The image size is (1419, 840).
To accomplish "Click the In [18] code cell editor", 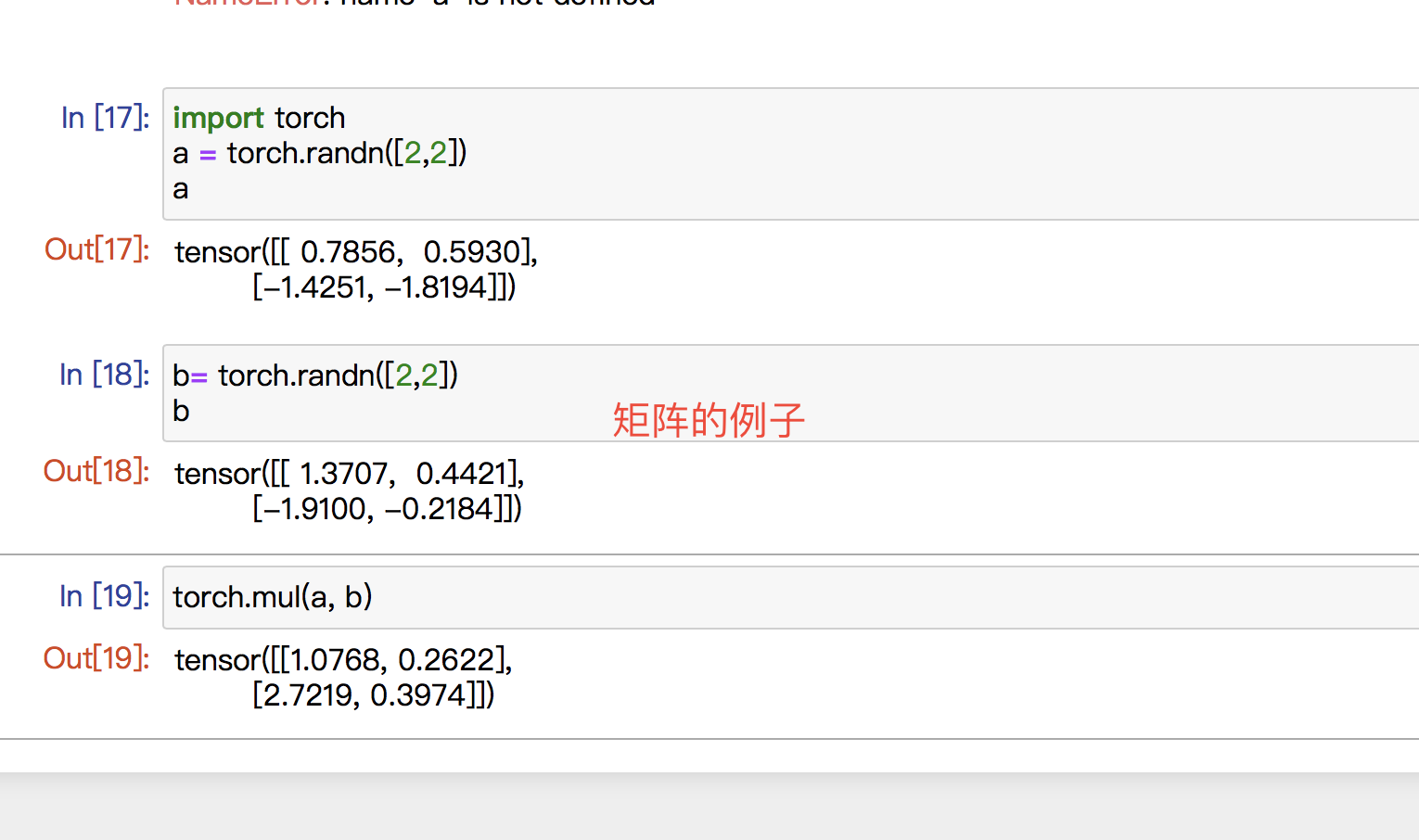I will 791,393.
